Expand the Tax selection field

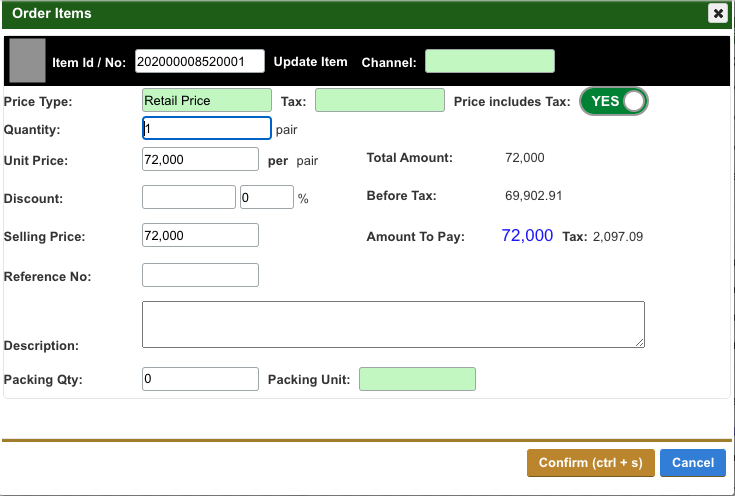point(379,100)
